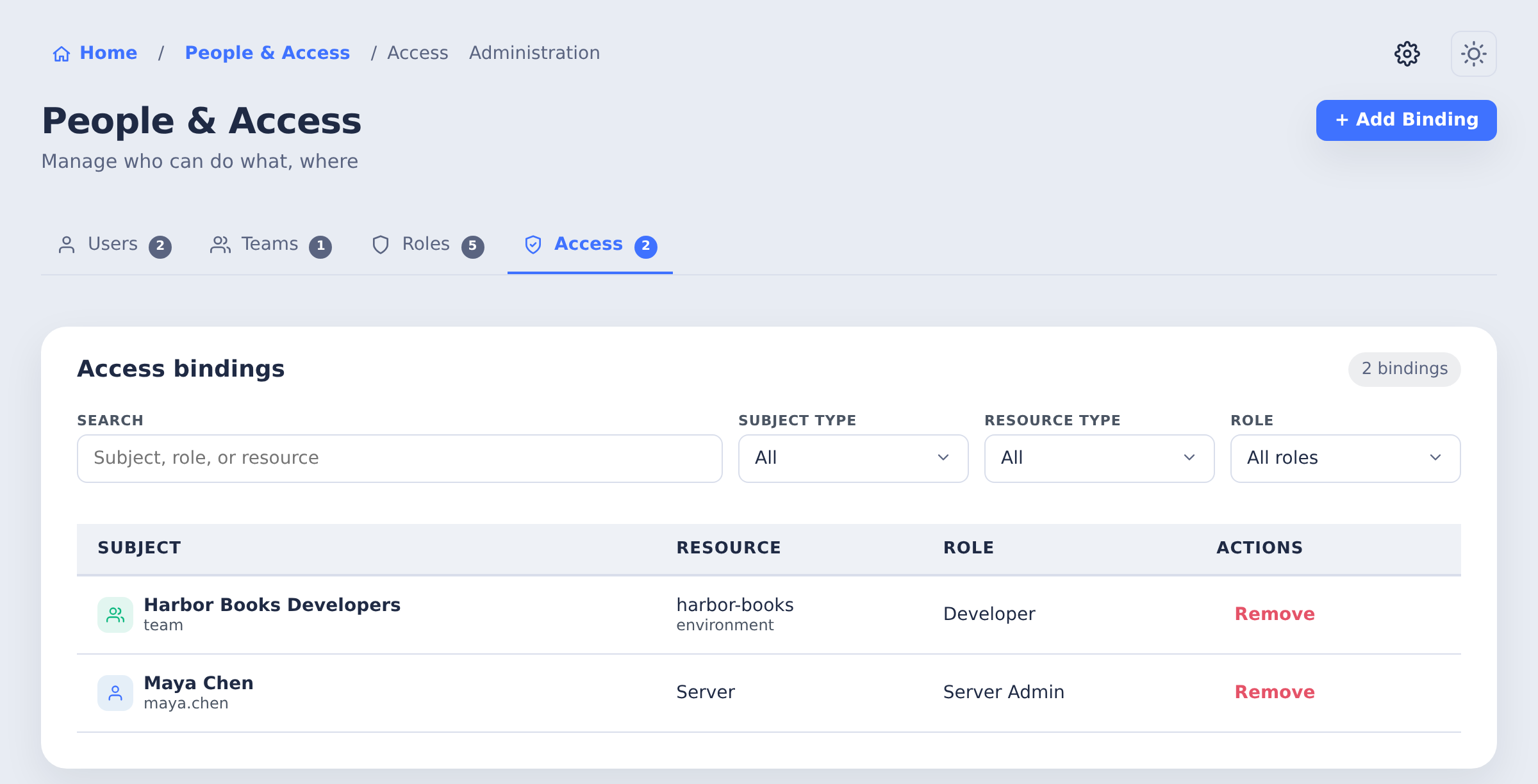1538x784 pixels.
Task: Focus the Subject, role, or resource search field
Action: (x=400, y=459)
